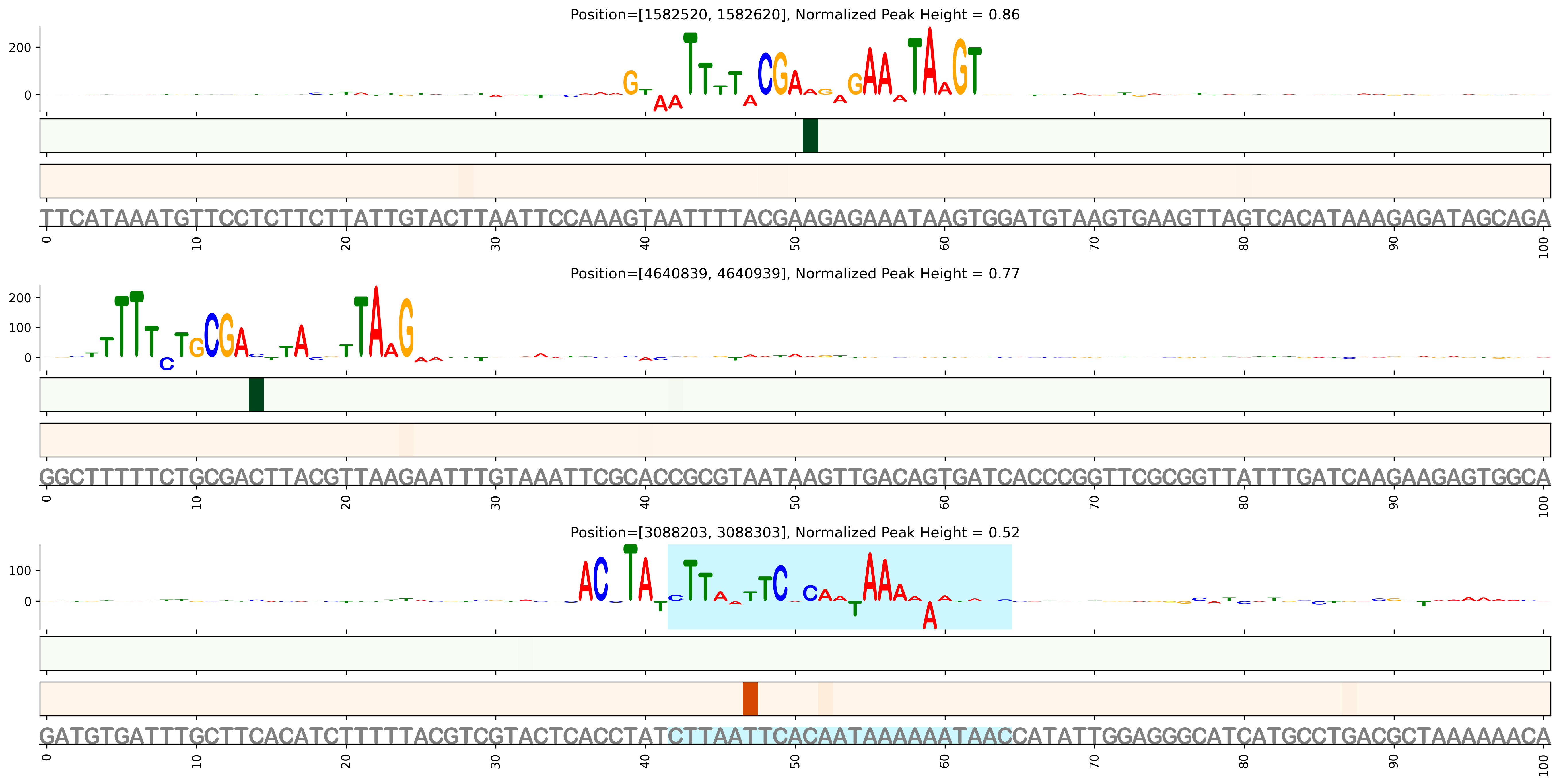Click the blue C below baseline in middle logo
This screenshot has height=784, width=1559.
pos(166,364)
